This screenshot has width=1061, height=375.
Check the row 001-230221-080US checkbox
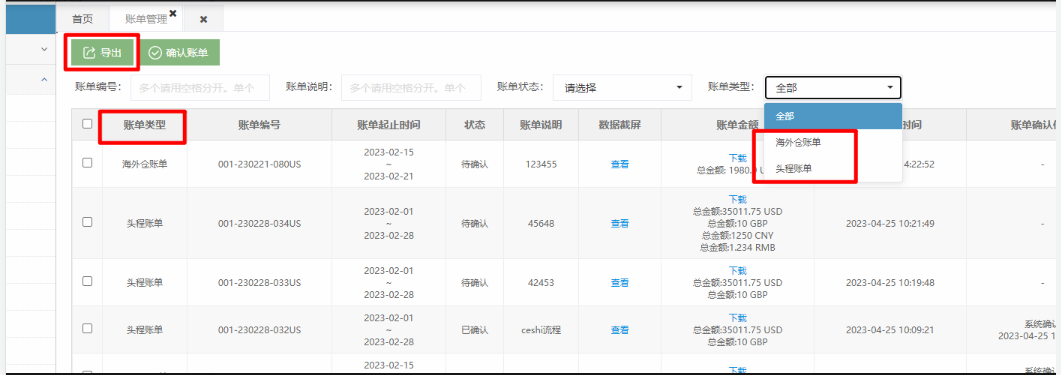point(87,162)
